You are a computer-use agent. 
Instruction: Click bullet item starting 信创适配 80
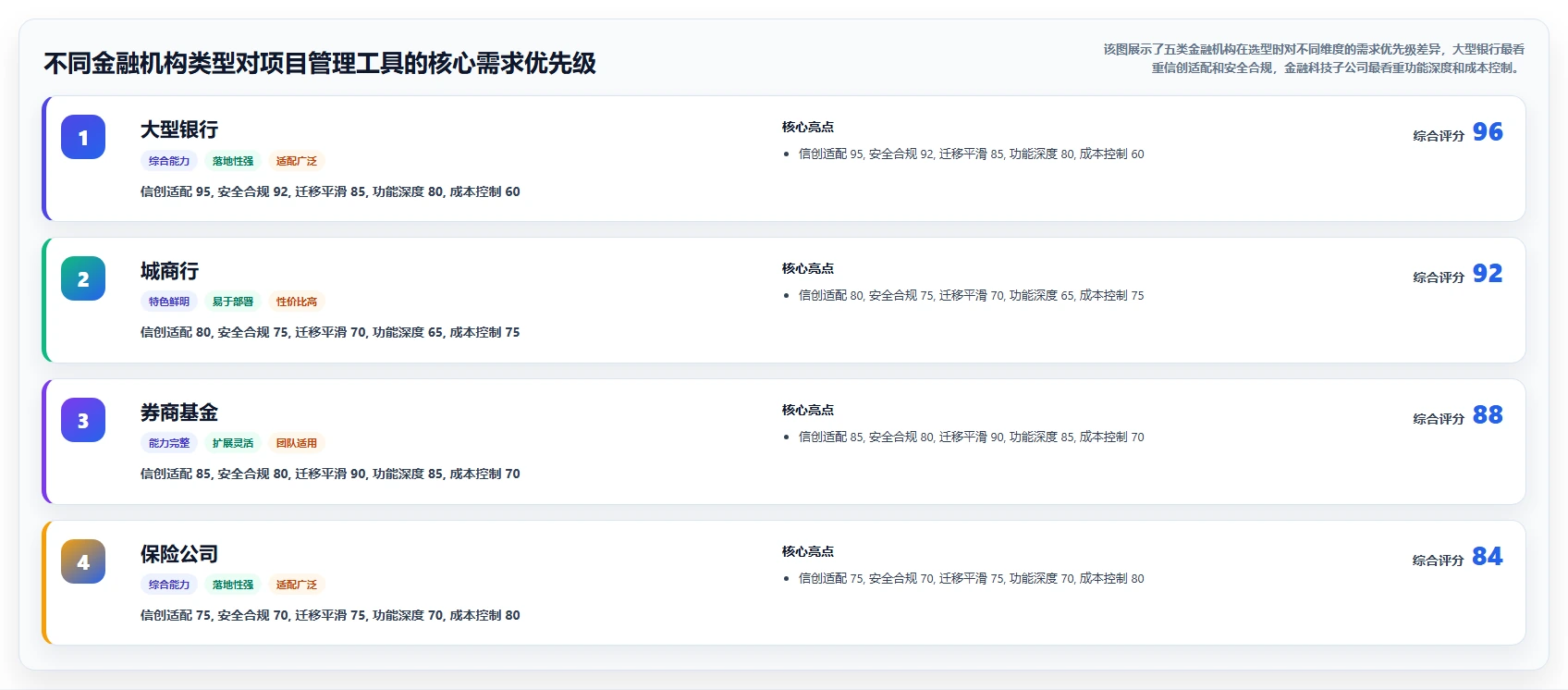(x=971, y=296)
